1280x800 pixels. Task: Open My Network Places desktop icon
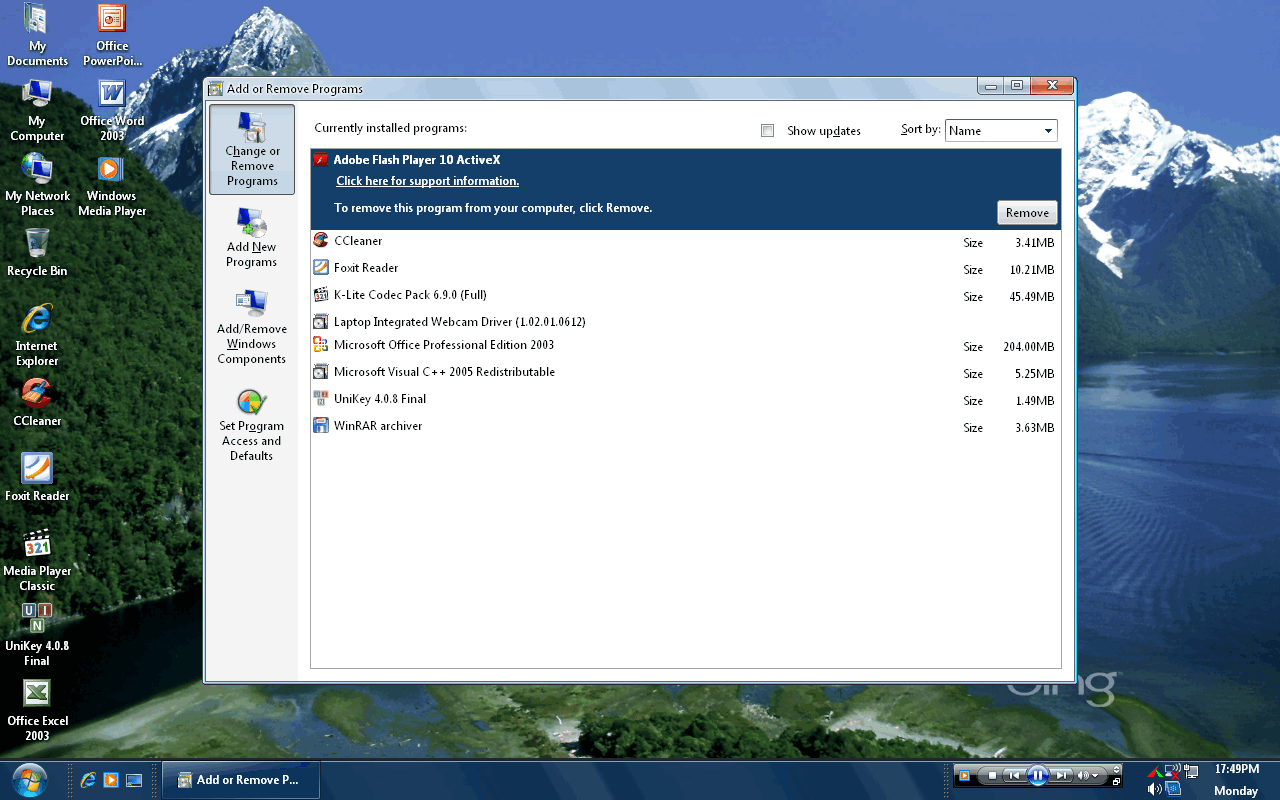37,185
